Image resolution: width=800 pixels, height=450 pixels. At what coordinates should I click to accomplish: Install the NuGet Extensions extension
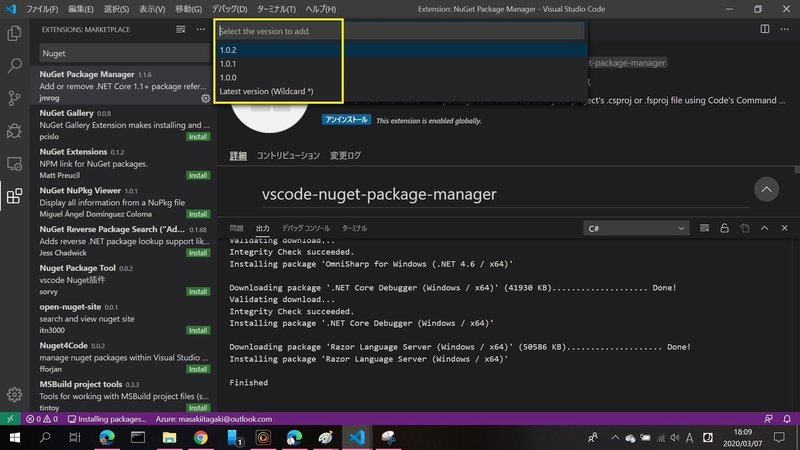coord(198,176)
